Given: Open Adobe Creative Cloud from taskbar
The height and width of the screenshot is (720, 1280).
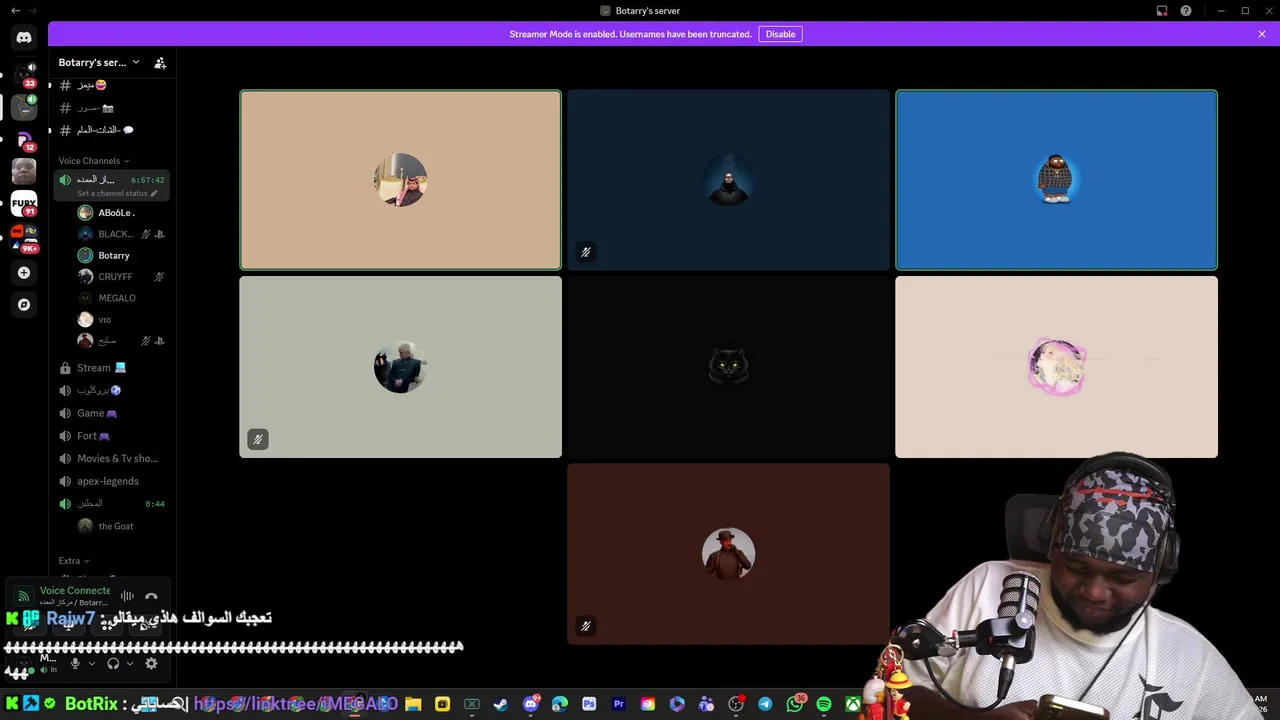Looking at the screenshot, I should point(648,704).
